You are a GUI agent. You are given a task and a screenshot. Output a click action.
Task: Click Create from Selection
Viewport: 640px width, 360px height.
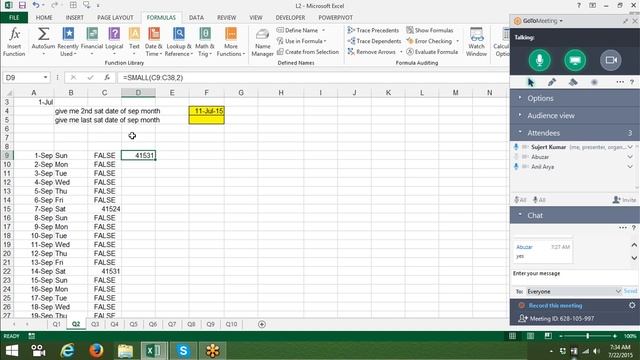point(308,52)
